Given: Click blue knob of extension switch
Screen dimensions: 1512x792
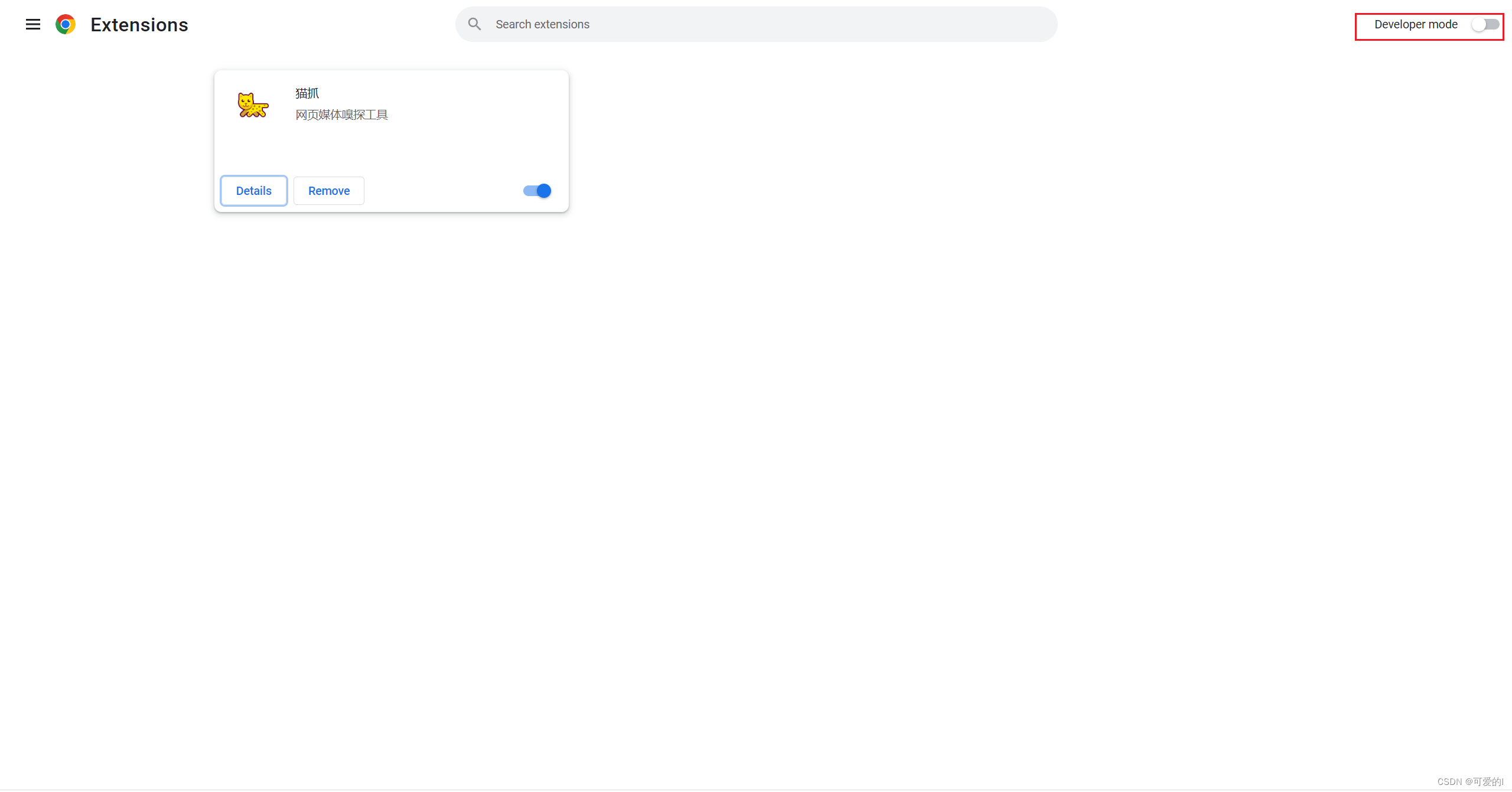Looking at the screenshot, I should point(544,191).
